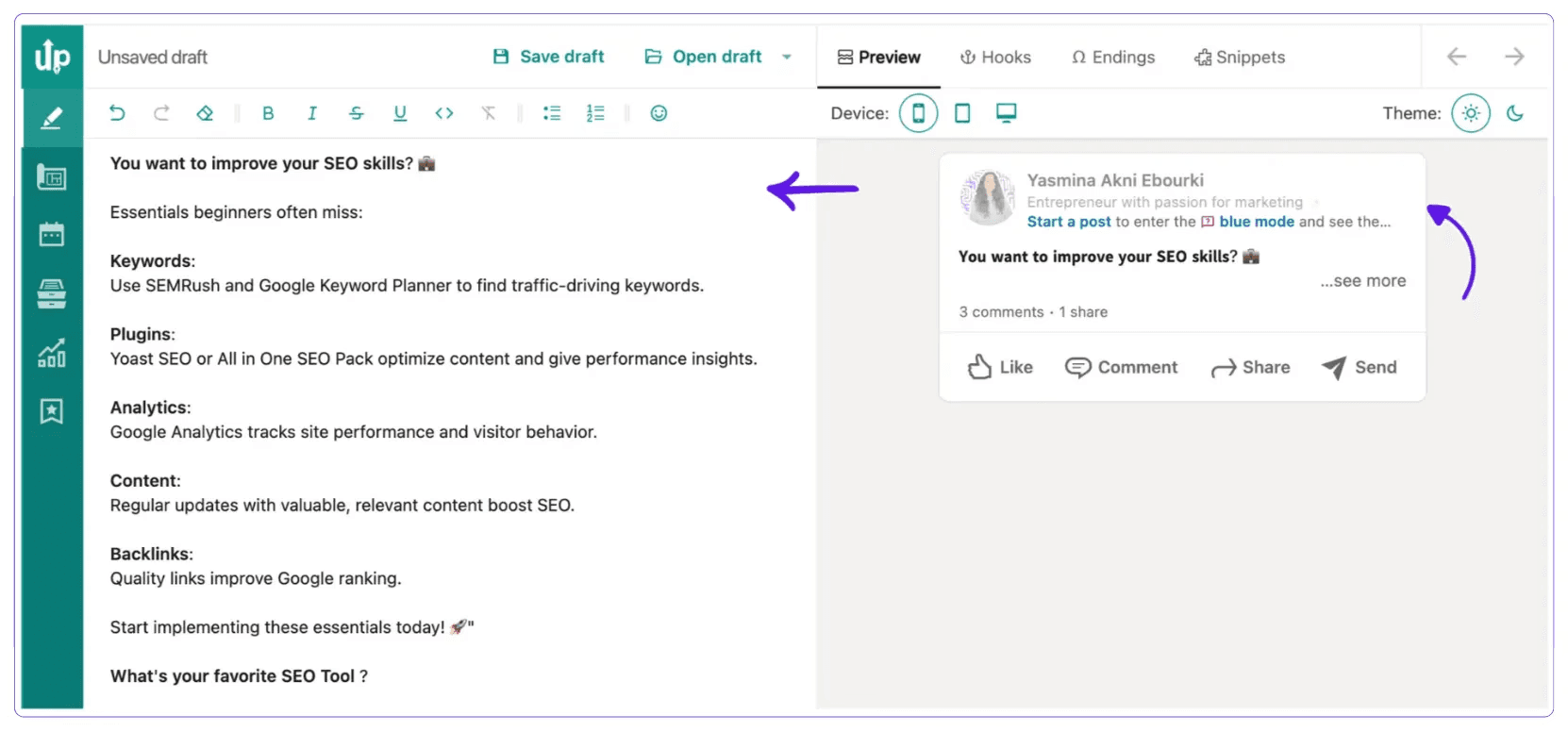This screenshot has height=732, width=1568.
Task: Open the starred bookmark sidebar icon
Action: [52, 411]
